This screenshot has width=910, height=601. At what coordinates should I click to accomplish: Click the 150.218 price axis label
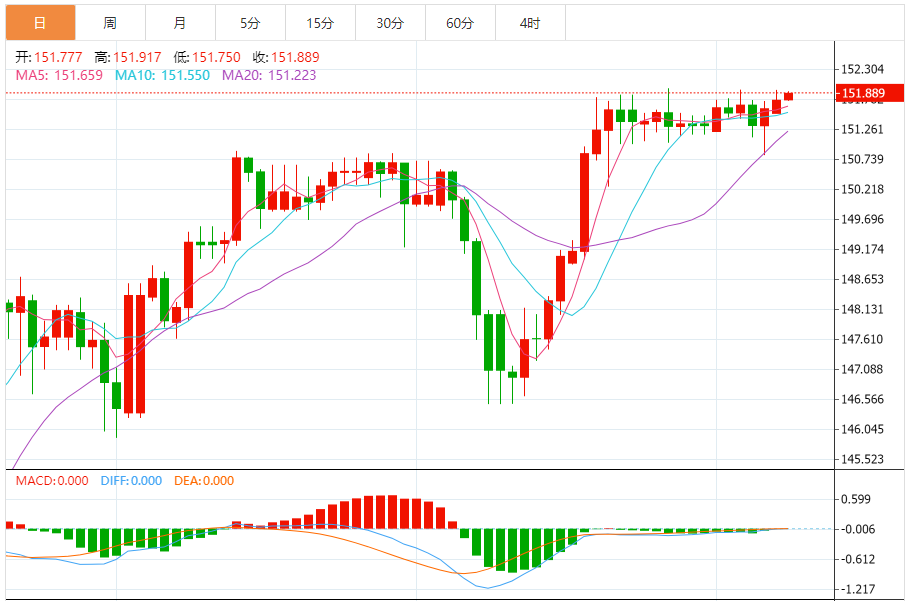tap(862, 190)
